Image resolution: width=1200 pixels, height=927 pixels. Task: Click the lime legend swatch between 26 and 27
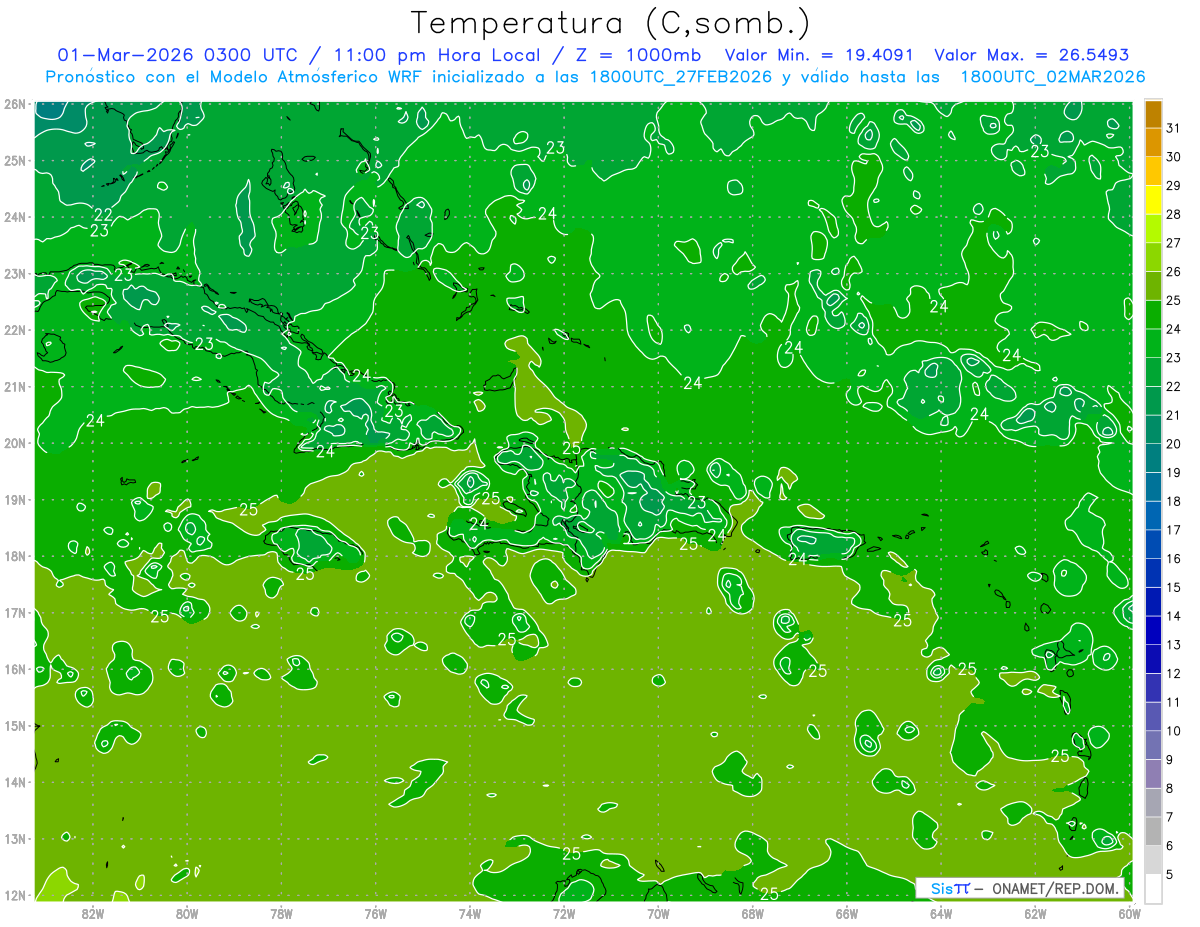(x=1153, y=258)
